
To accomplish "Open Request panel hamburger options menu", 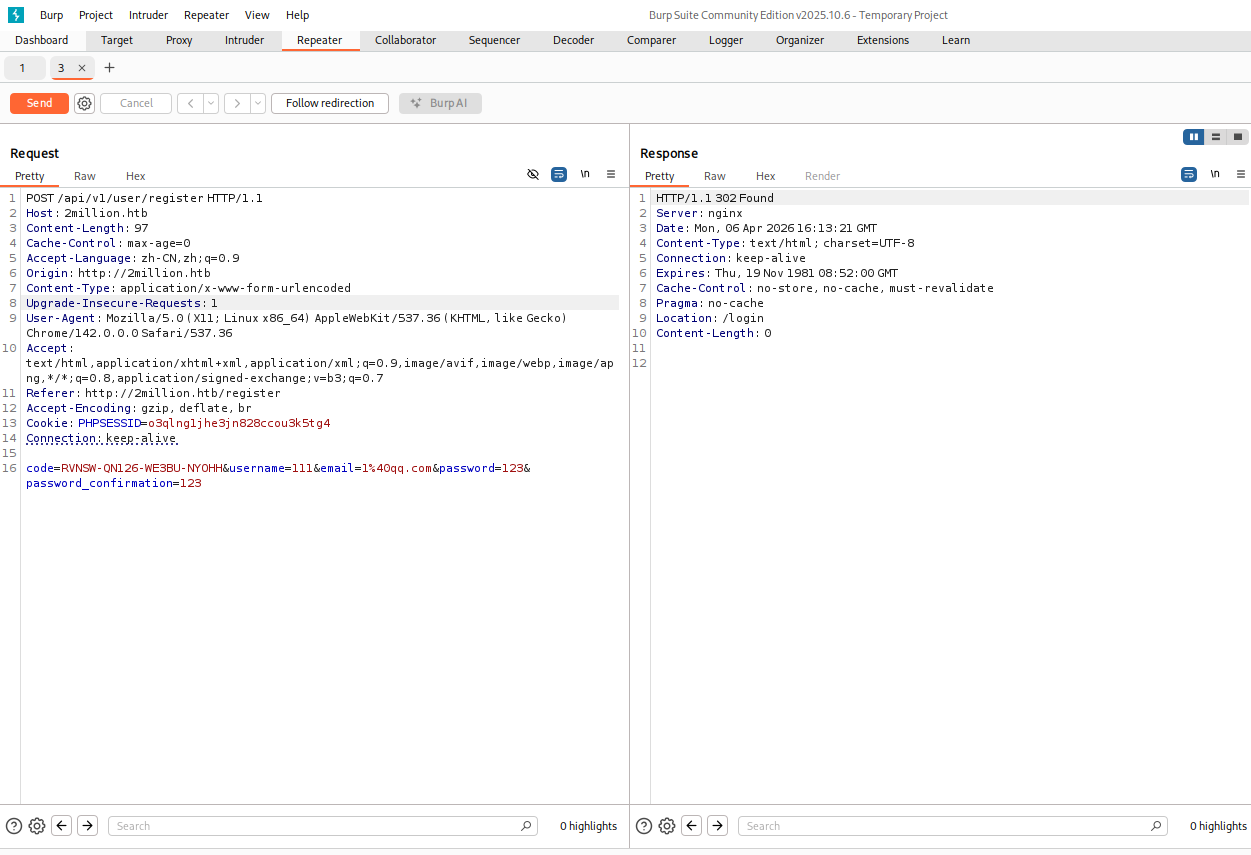I will 611,174.
